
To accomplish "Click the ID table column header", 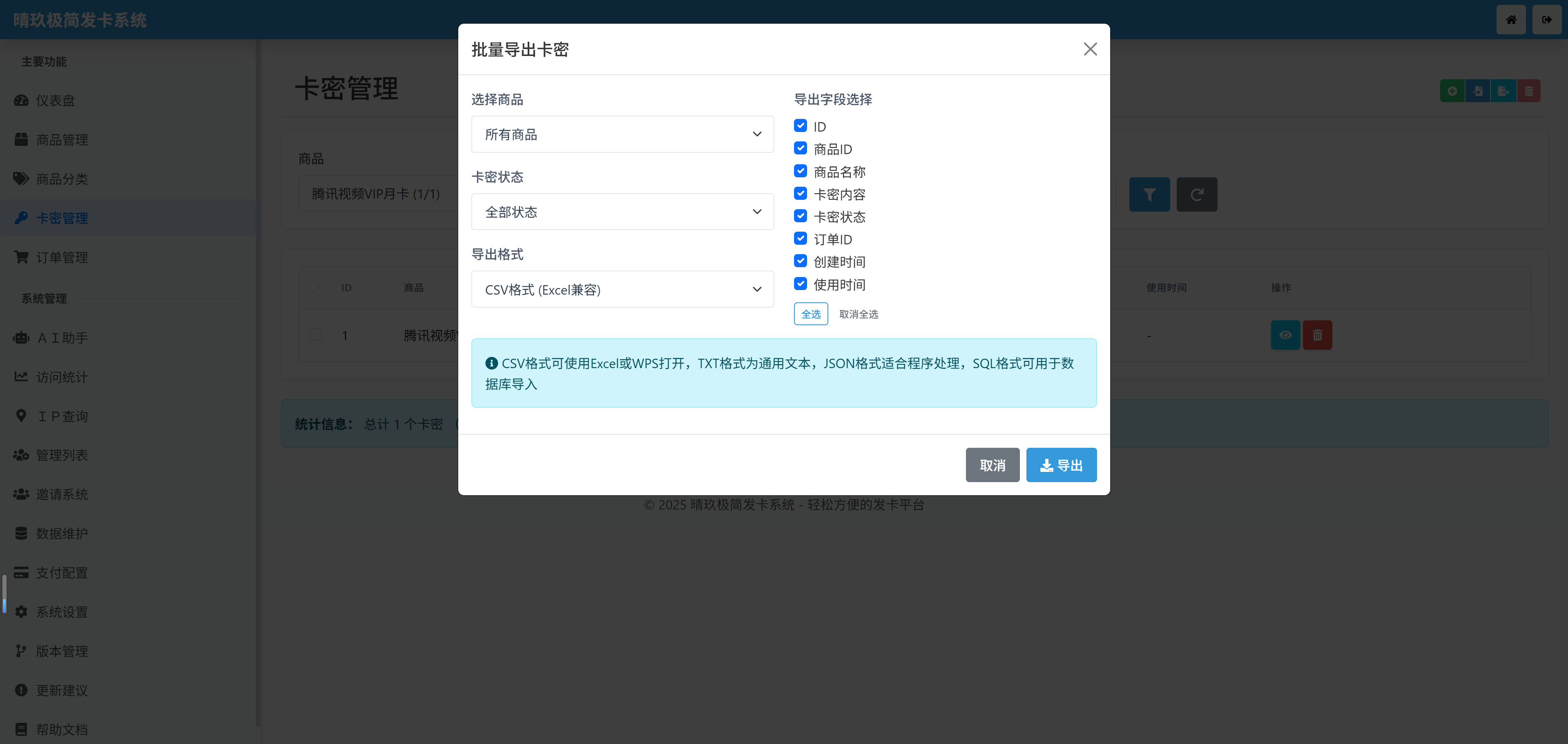I will pyautogui.click(x=346, y=288).
